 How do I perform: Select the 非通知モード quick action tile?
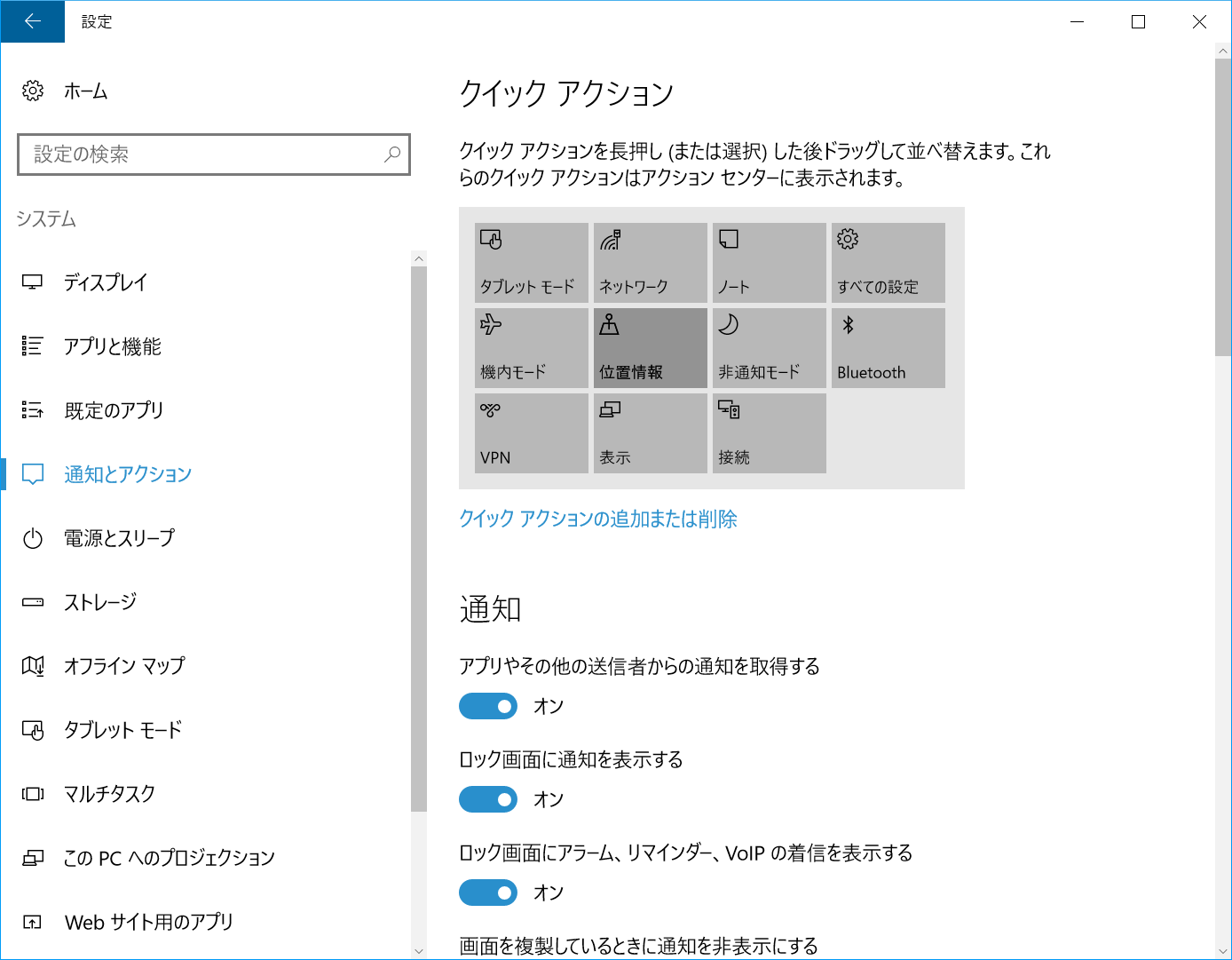coord(768,347)
